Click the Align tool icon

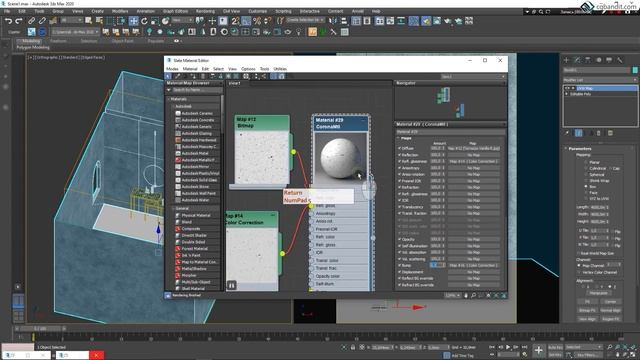click(344, 21)
